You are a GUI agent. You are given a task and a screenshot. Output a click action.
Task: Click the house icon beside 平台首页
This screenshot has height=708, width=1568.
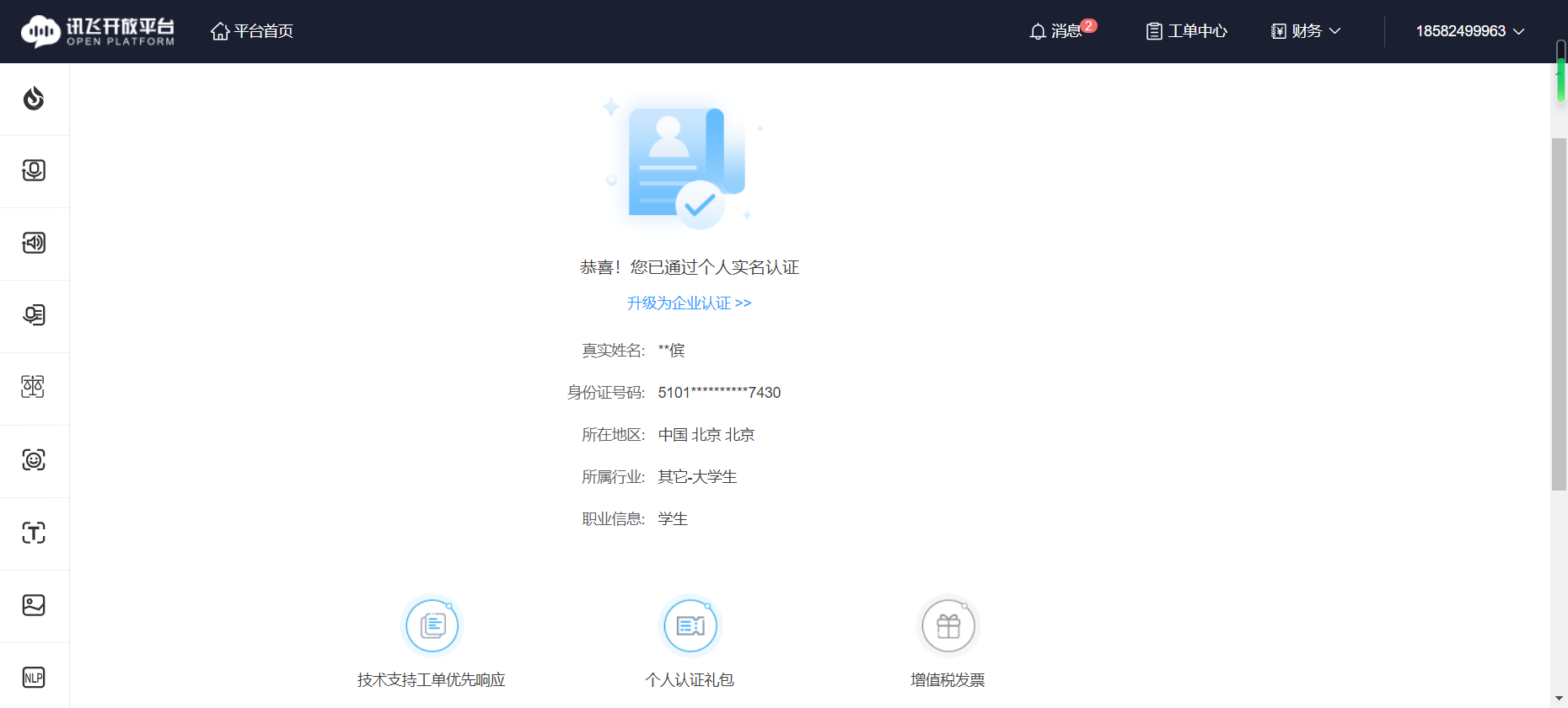(x=220, y=31)
